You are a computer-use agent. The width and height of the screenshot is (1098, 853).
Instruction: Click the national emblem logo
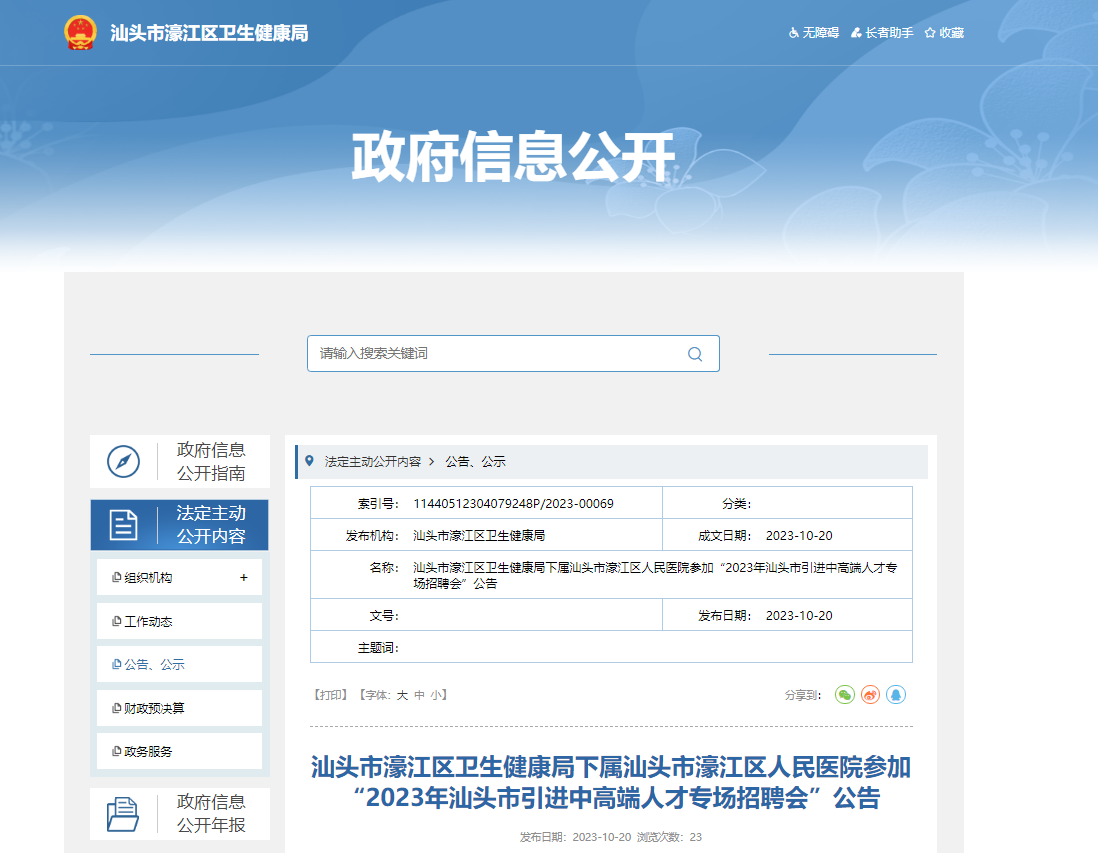[80, 33]
